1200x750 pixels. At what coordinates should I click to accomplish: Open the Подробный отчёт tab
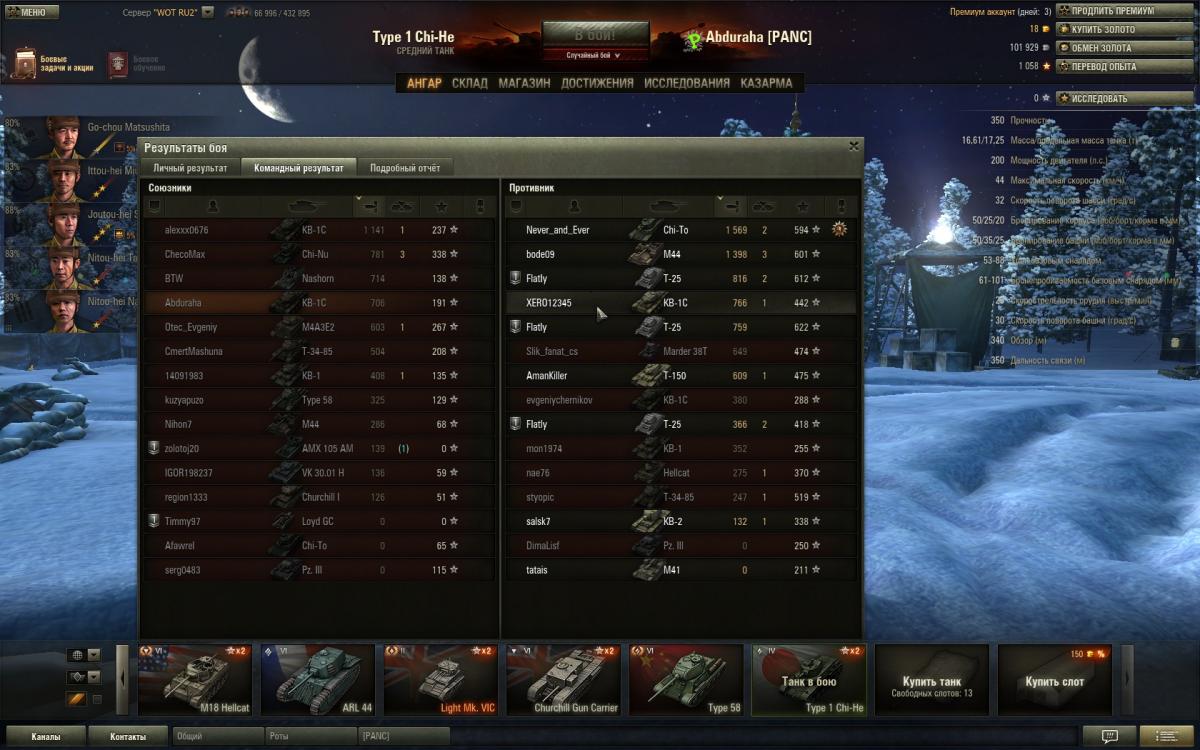click(x=405, y=168)
